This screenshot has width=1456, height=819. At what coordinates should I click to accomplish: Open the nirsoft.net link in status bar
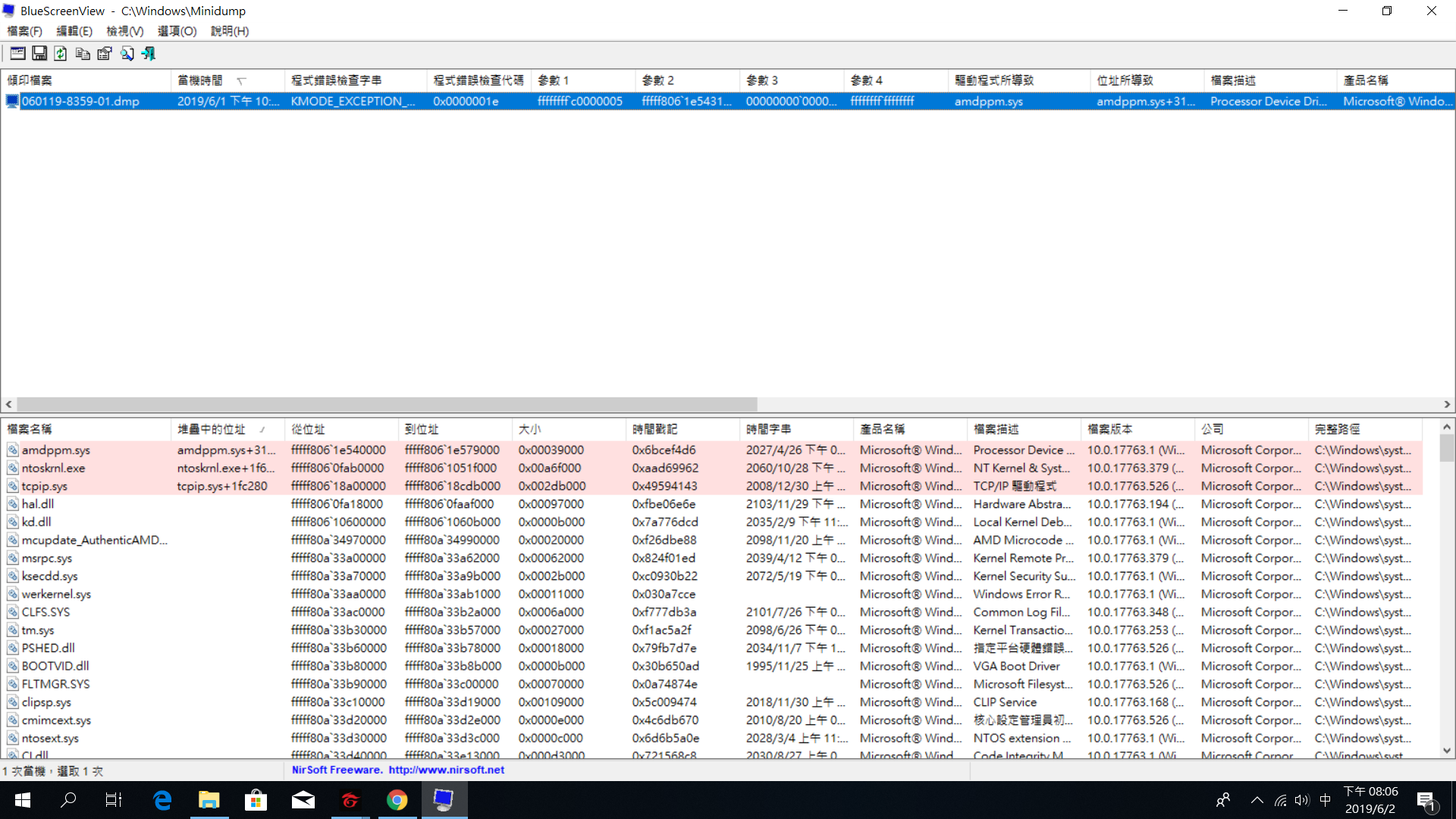point(446,770)
